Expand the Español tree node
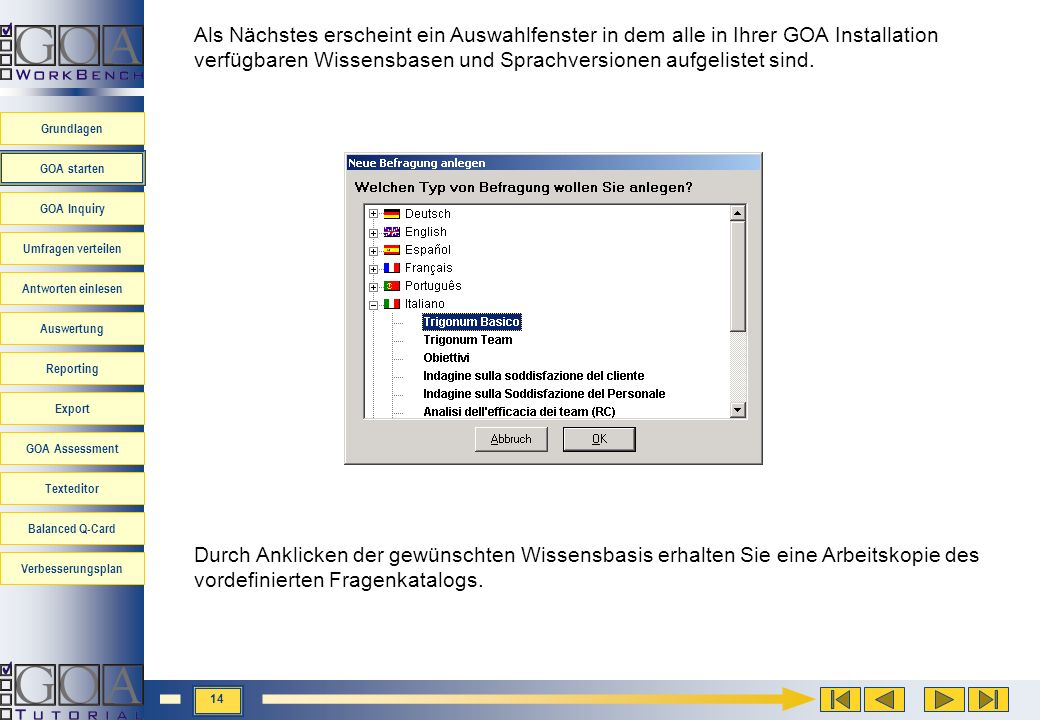Viewport: 1040px width, 720px height. (x=373, y=251)
